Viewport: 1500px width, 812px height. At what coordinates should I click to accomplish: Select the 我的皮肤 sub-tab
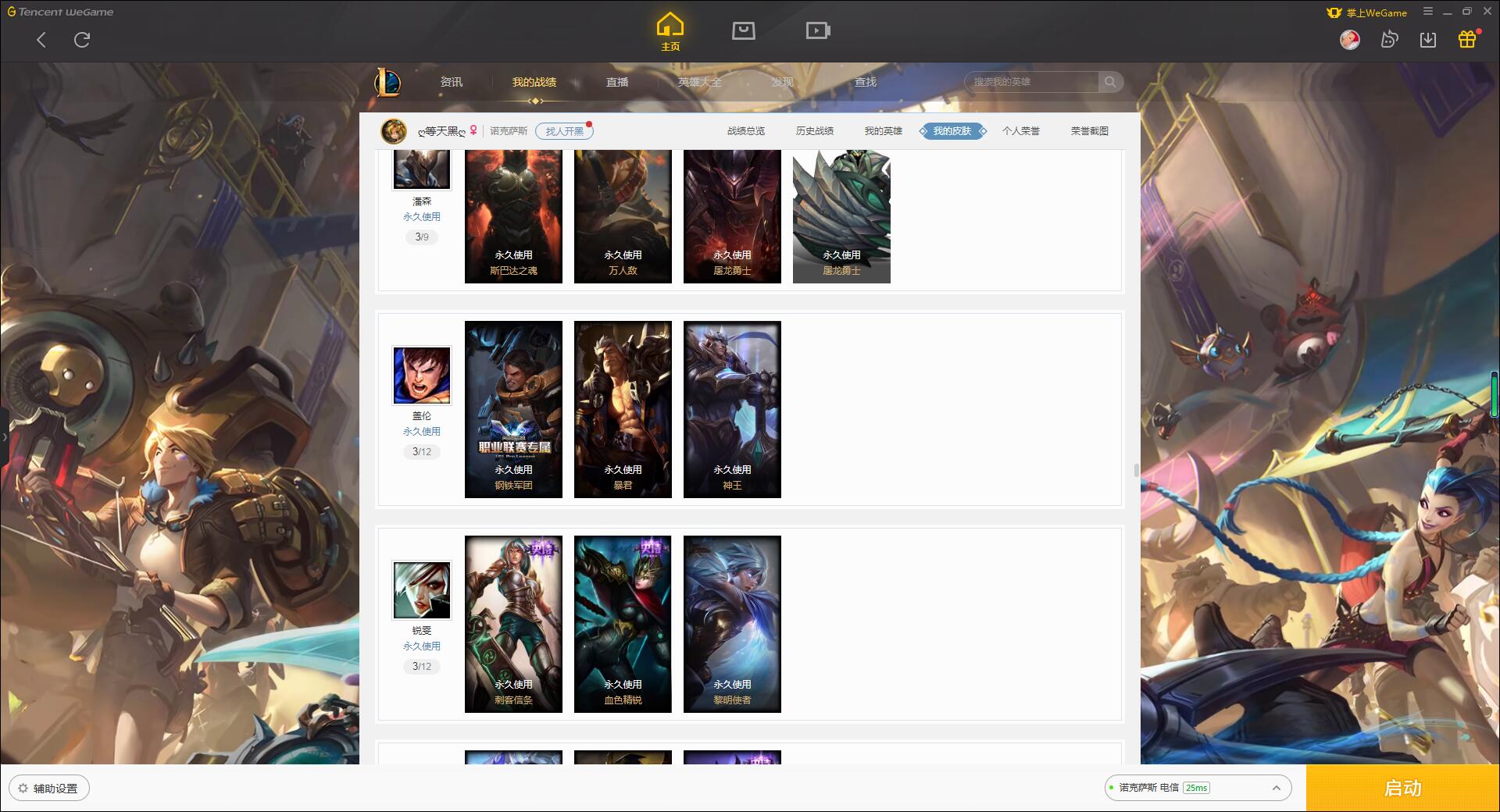952,131
